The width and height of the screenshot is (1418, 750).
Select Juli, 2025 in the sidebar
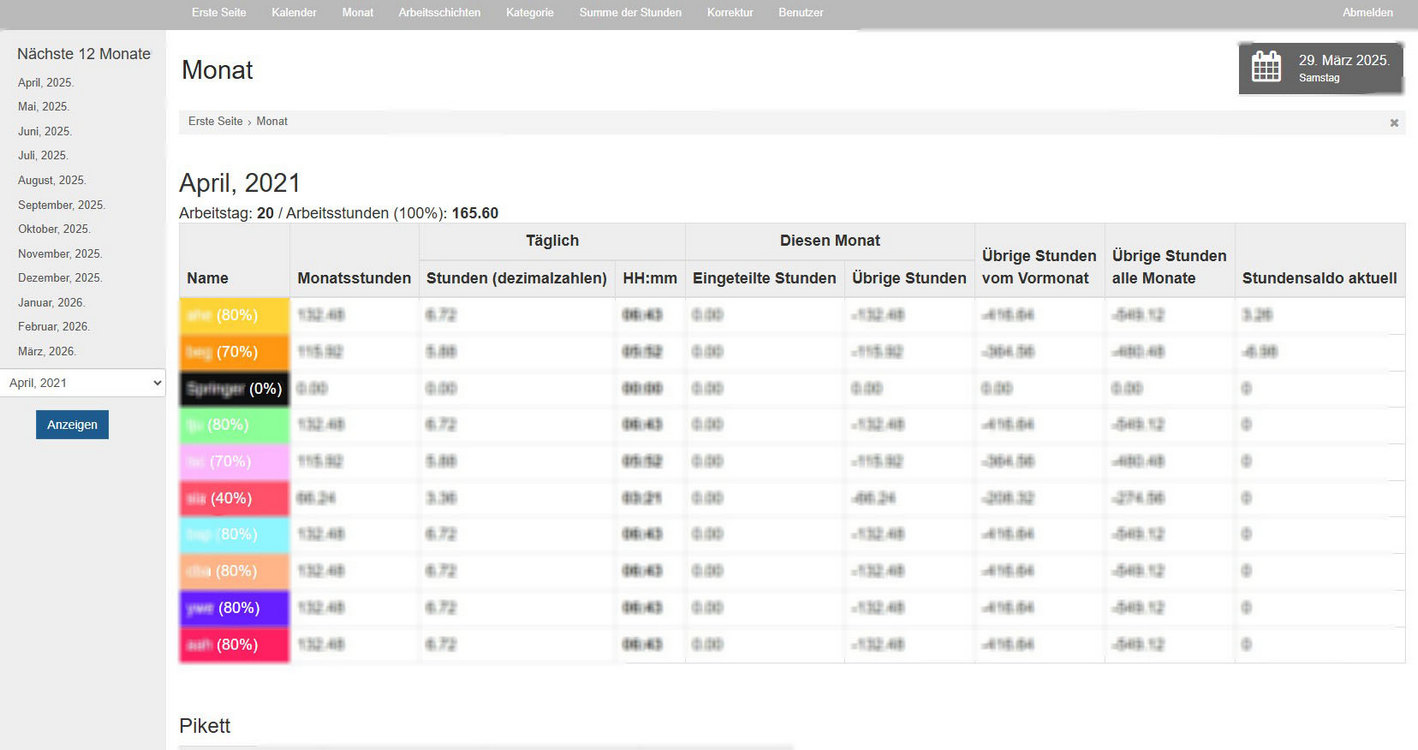43,156
